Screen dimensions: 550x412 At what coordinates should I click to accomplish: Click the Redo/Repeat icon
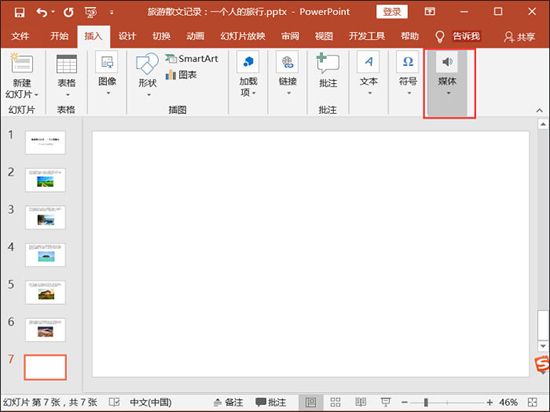coord(68,13)
